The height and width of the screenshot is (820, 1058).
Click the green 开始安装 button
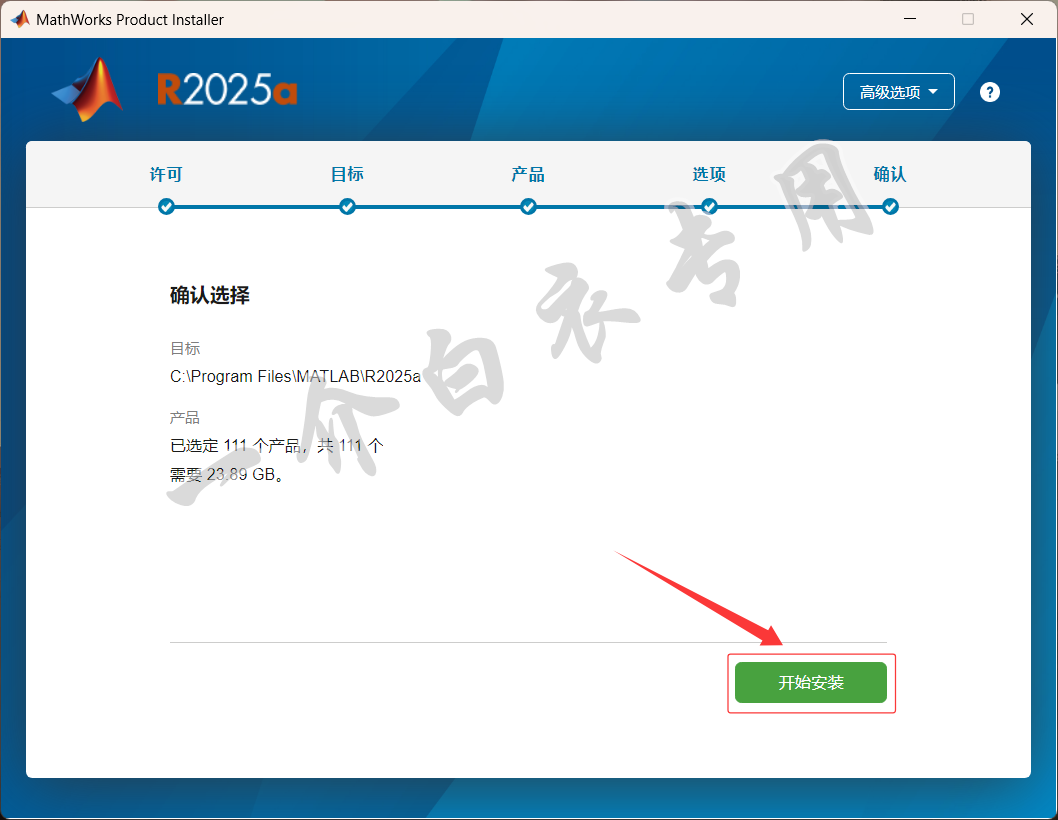coord(811,682)
